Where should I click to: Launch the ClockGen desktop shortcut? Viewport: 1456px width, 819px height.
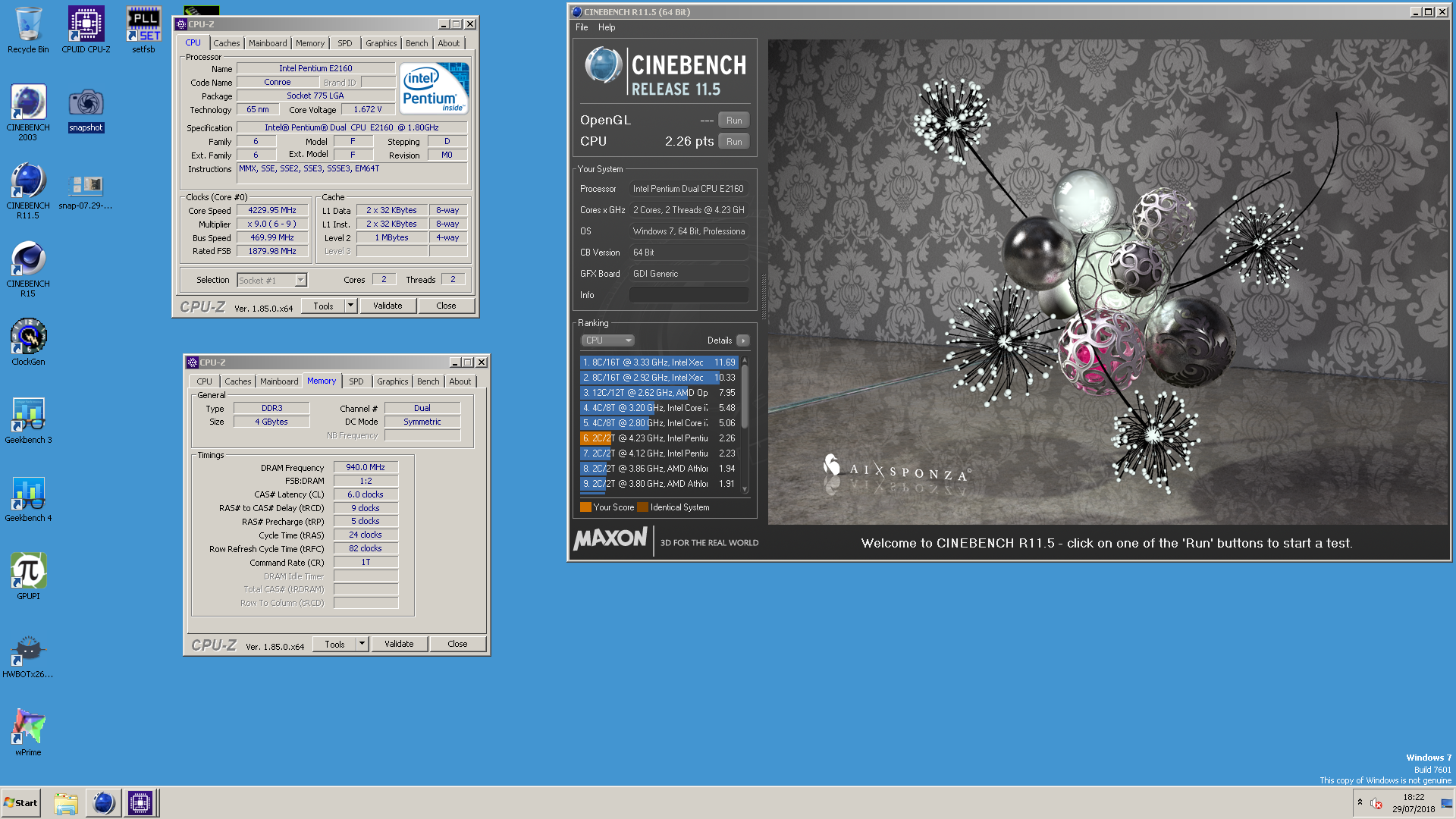pyautogui.click(x=28, y=342)
